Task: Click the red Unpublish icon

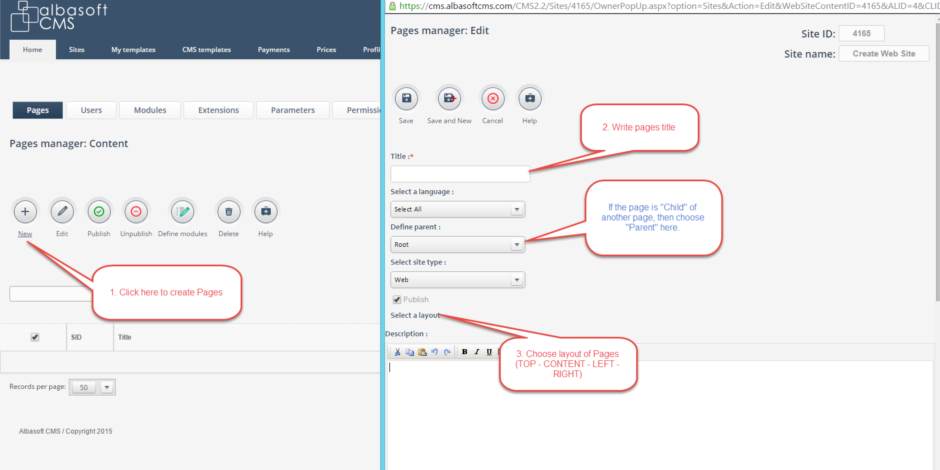Action: coord(136,211)
